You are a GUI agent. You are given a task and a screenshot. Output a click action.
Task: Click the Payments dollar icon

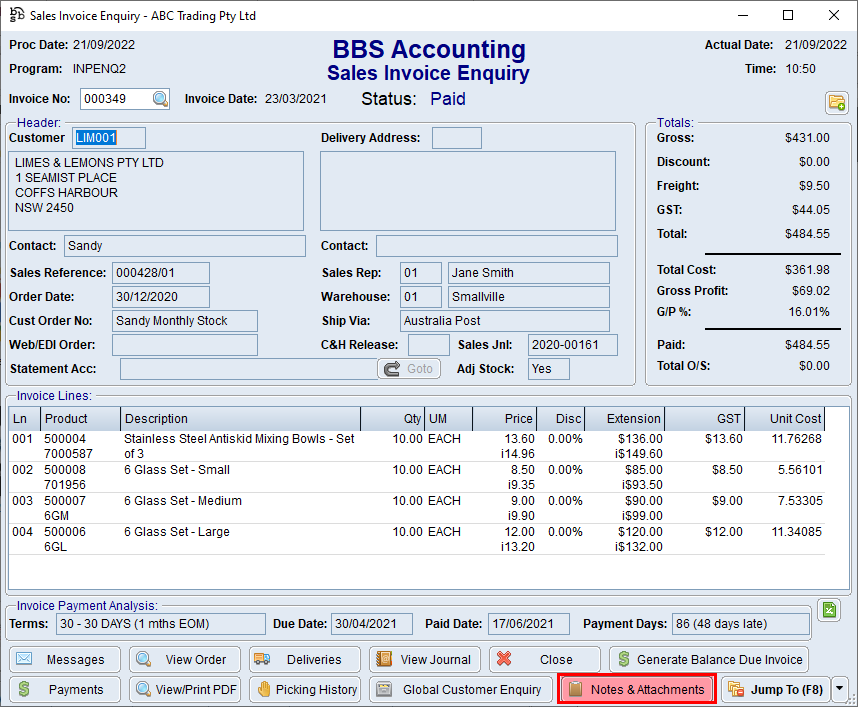23,689
